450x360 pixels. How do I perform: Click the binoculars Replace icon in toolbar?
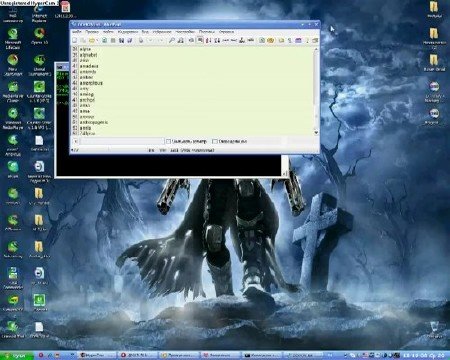(180, 40)
